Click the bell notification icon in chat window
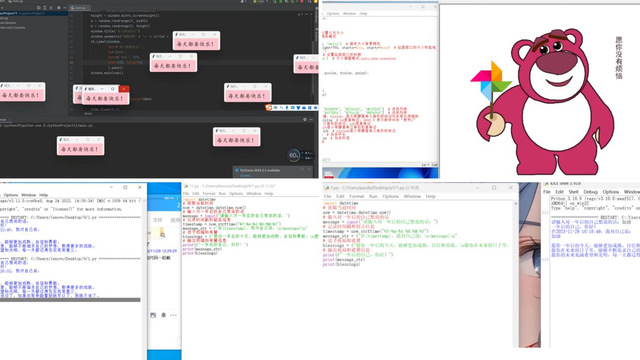This screenshot has width=640, height=360. (x=164, y=315)
